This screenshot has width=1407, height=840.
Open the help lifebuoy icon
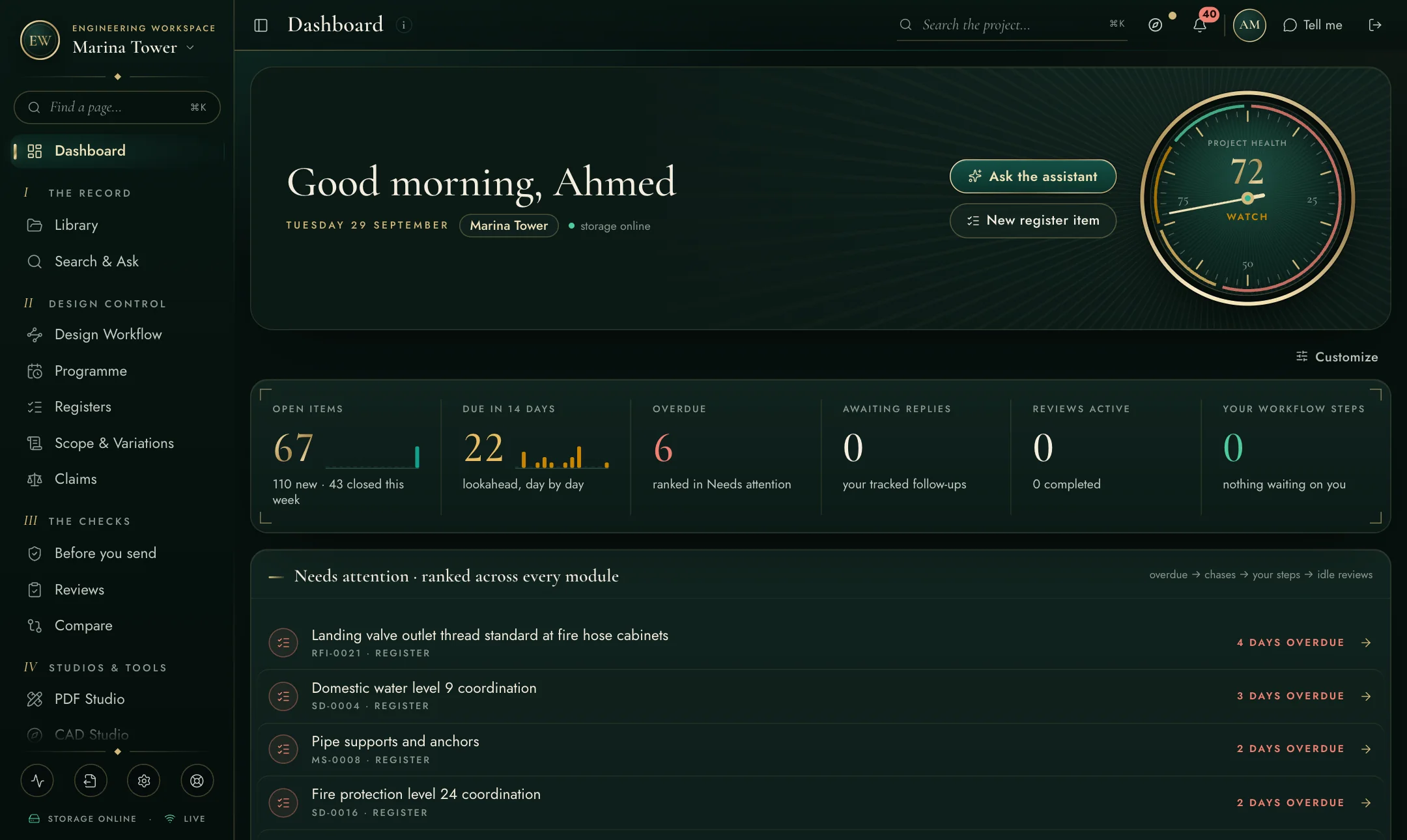[197, 781]
